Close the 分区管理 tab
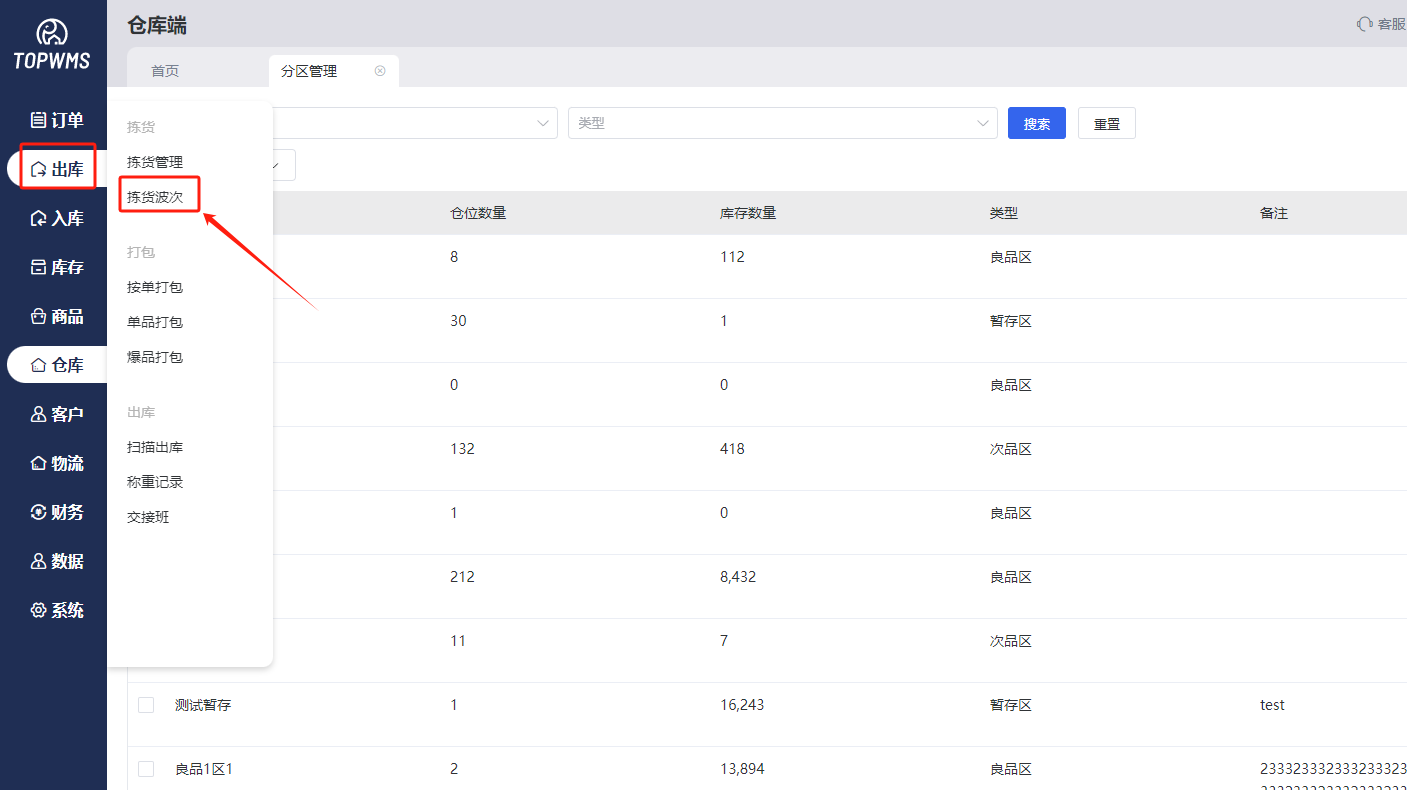1407x790 pixels. pyautogui.click(x=380, y=71)
